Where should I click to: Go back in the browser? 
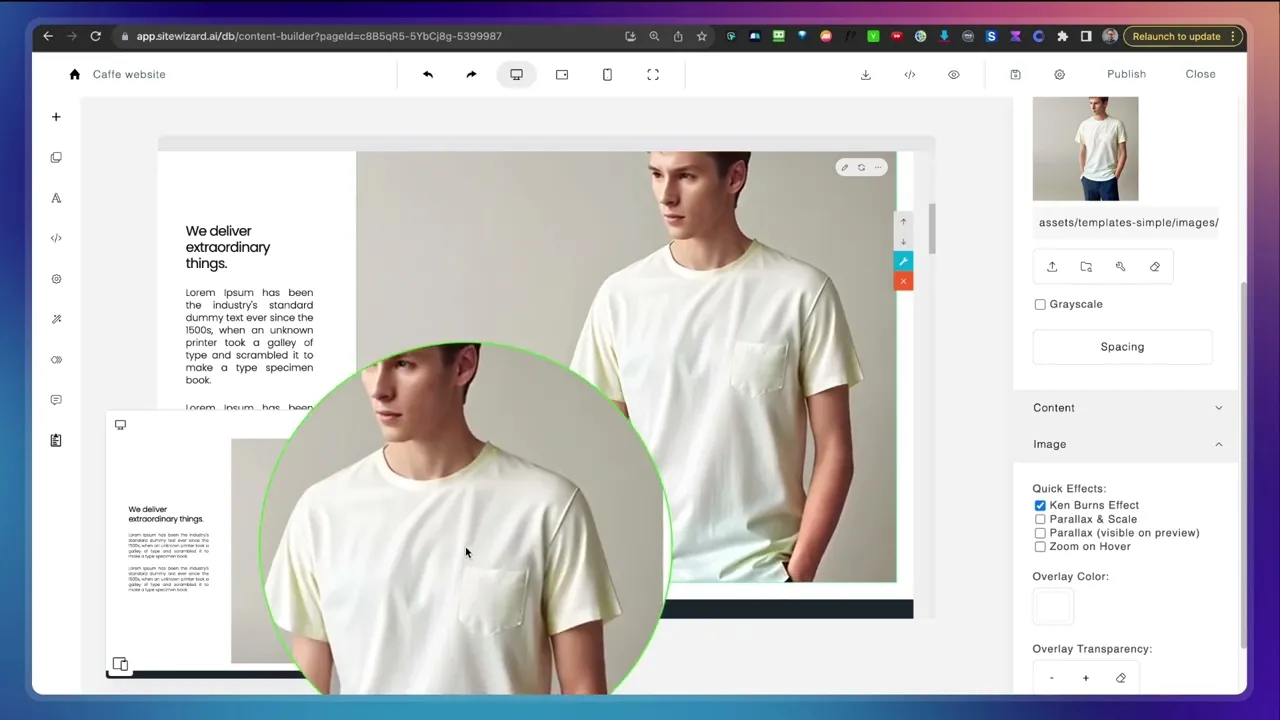point(48,36)
